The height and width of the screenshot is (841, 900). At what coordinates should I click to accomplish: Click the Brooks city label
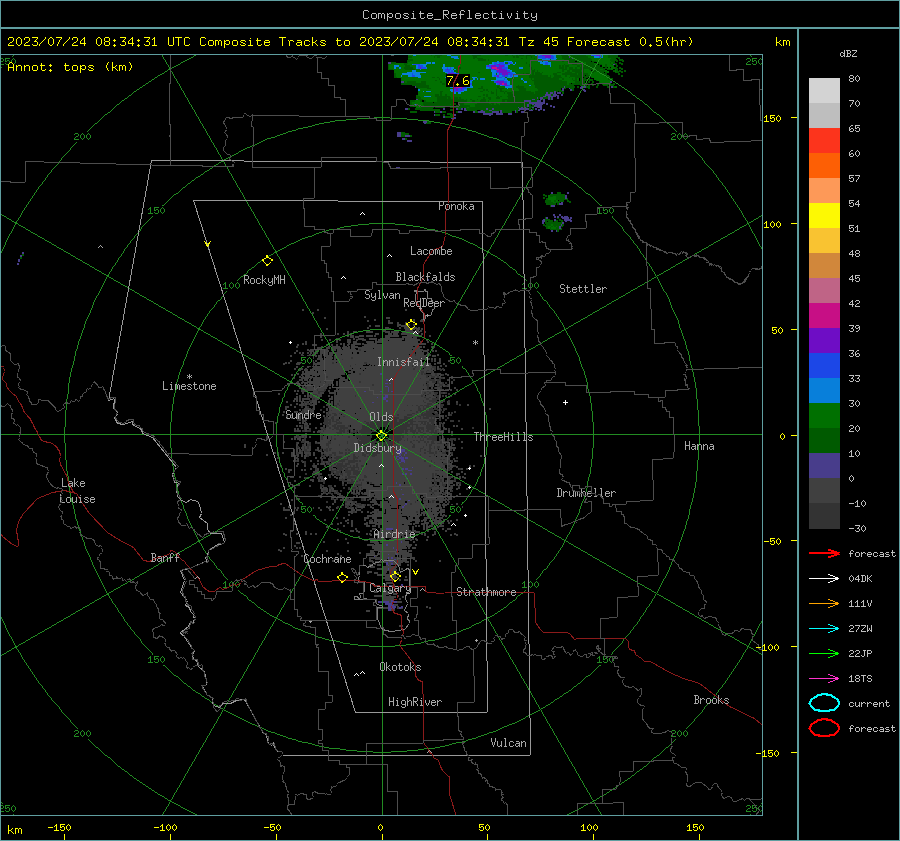[711, 700]
